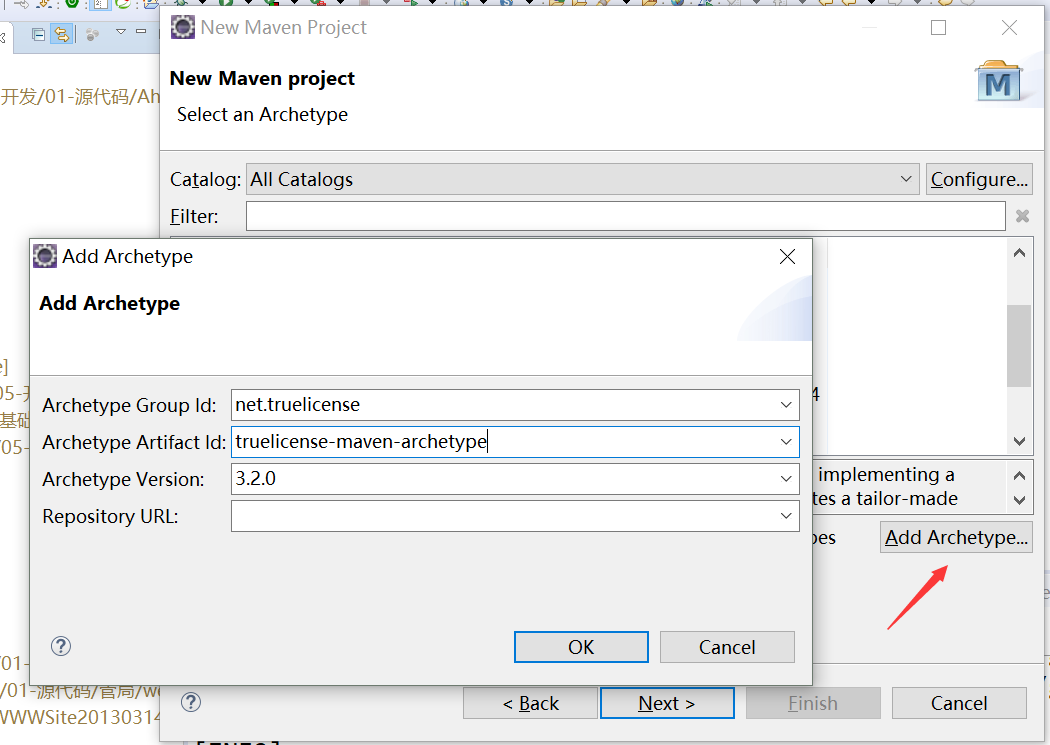Open help in the New Maven Project wizard
Image resolution: width=1050 pixels, height=745 pixels.
click(191, 702)
